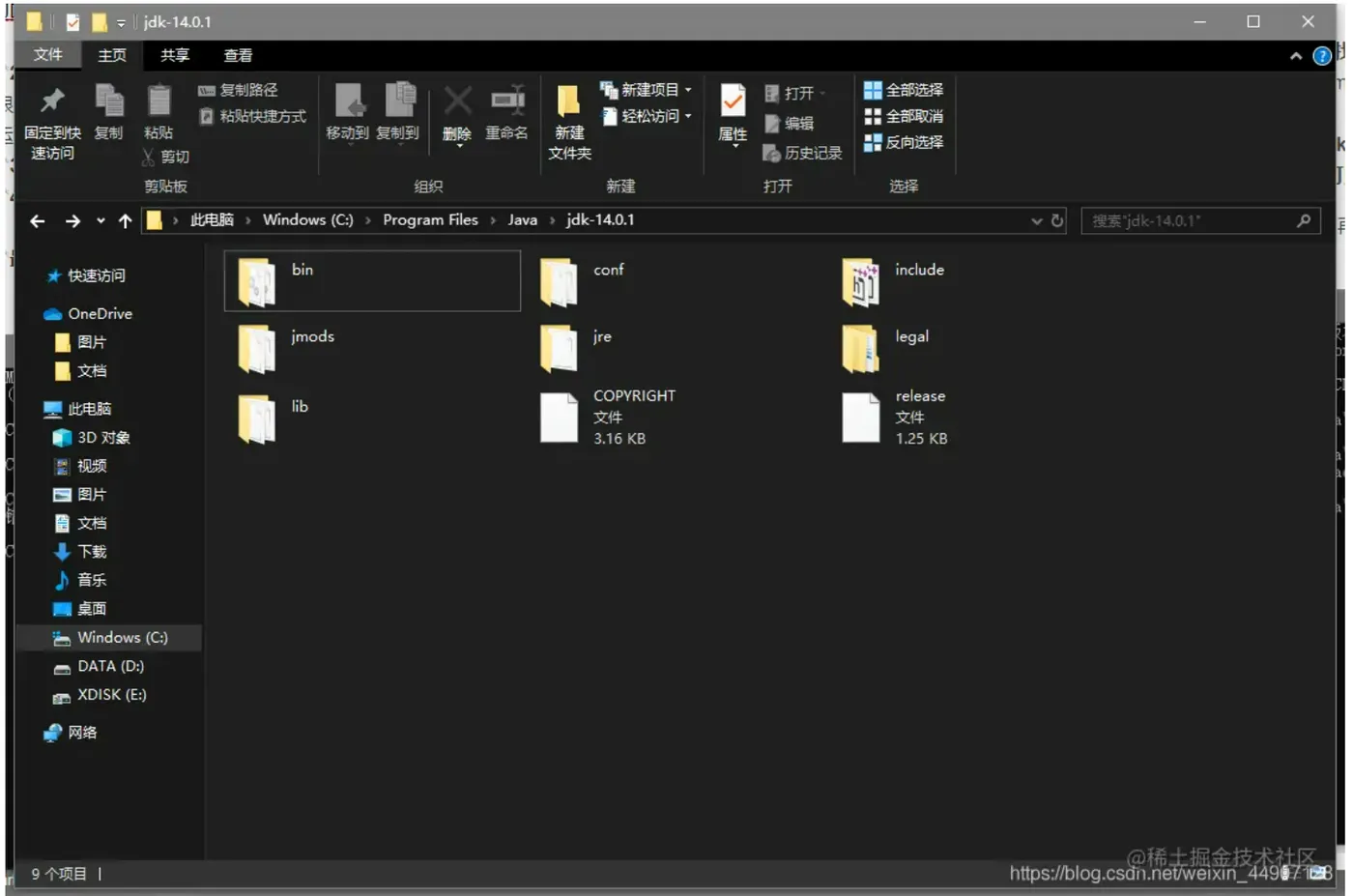Click Program Files in the address bar
This screenshot has height=896, width=1353.
(430, 219)
